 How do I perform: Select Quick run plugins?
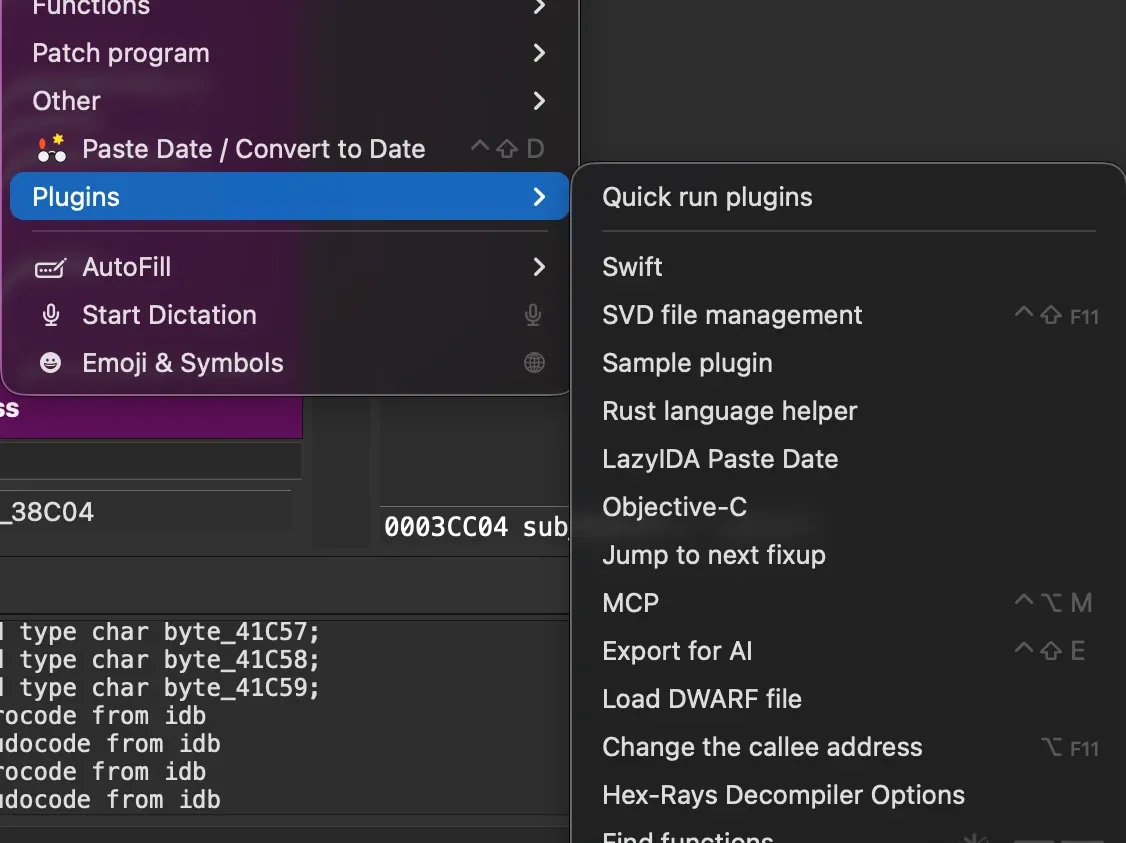(849, 197)
